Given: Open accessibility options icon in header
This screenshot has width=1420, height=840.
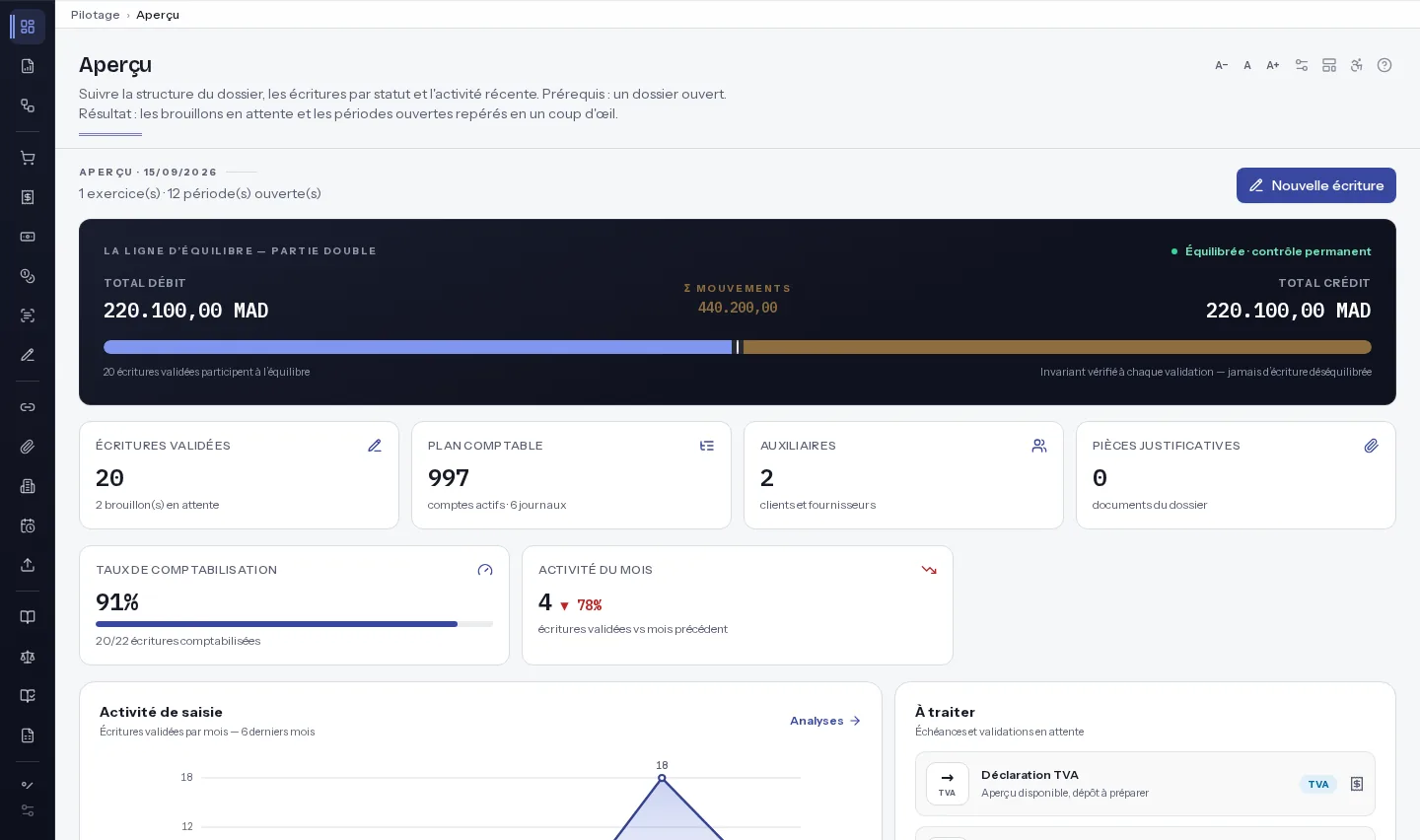Looking at the screenshot, I should (x=1357, y=65).
